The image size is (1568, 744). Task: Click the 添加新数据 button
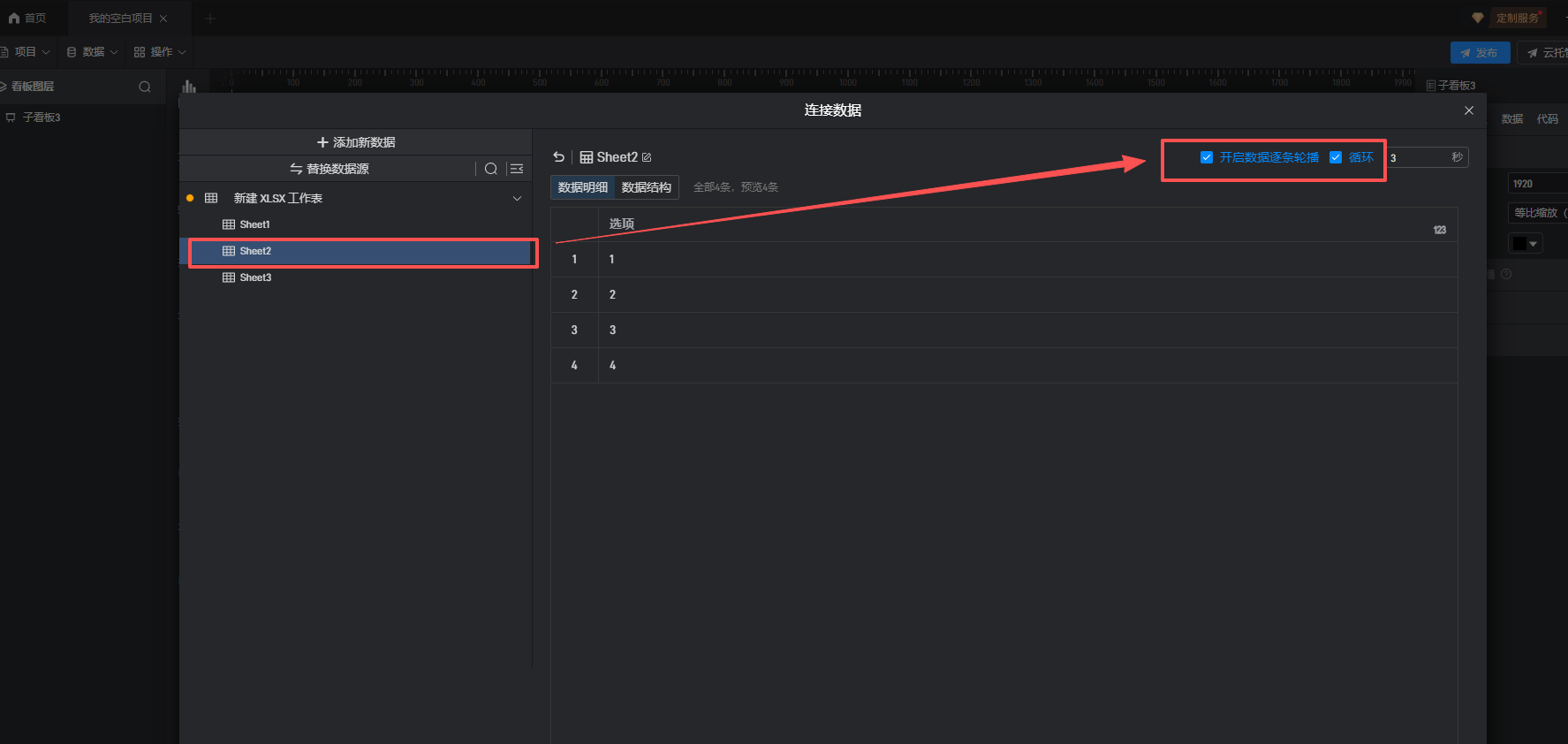coord(355,142)
